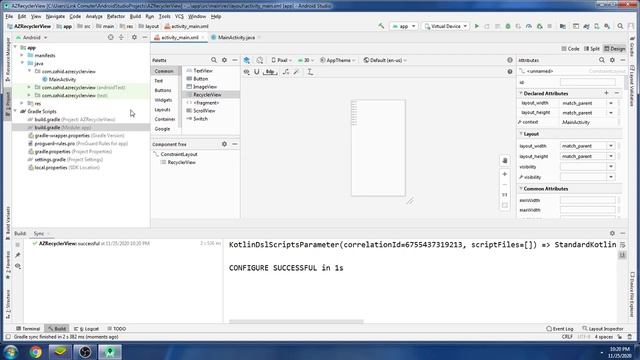Screen dimensions: 640x360
Task: Select the Sync tab in Build panel
Action: [39, 233]
